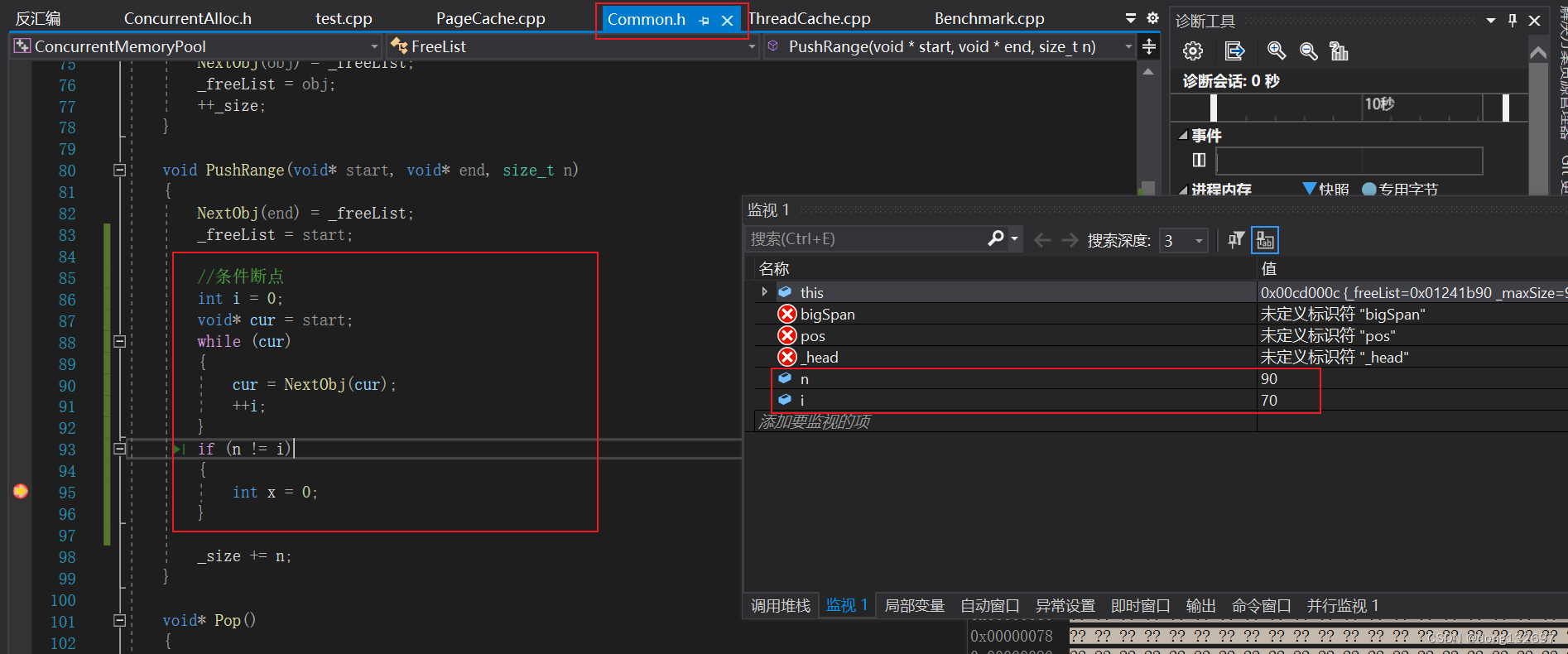The height and width of the screenshot is (654, 1568).
Task: Collapse the if block at line 93
Action: pyautogui.click(x=119, y=449)
